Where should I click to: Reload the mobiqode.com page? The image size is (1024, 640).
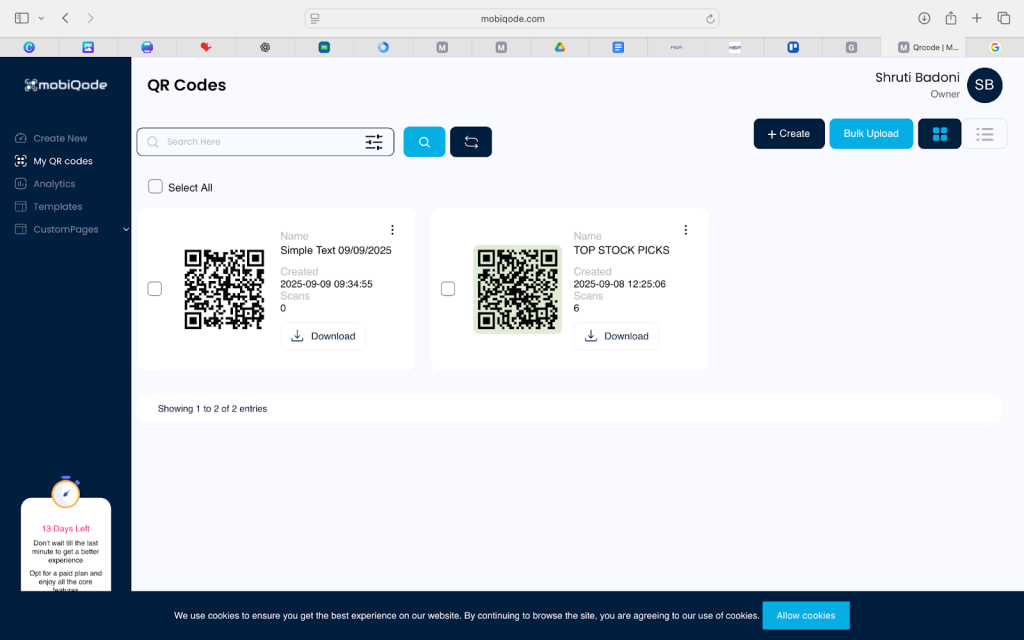[710, 19]
